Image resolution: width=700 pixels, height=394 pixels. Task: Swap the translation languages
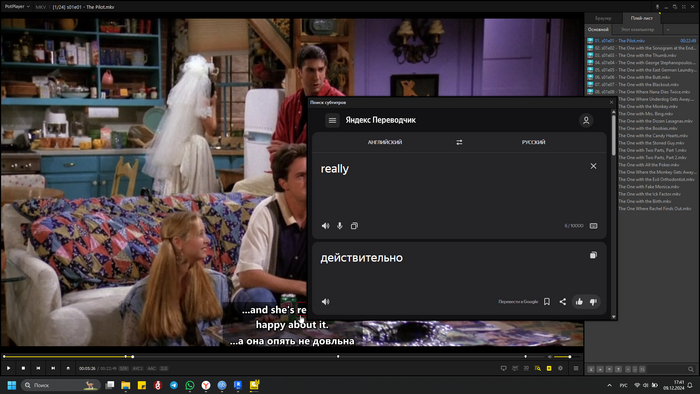[x=459, y=142]
